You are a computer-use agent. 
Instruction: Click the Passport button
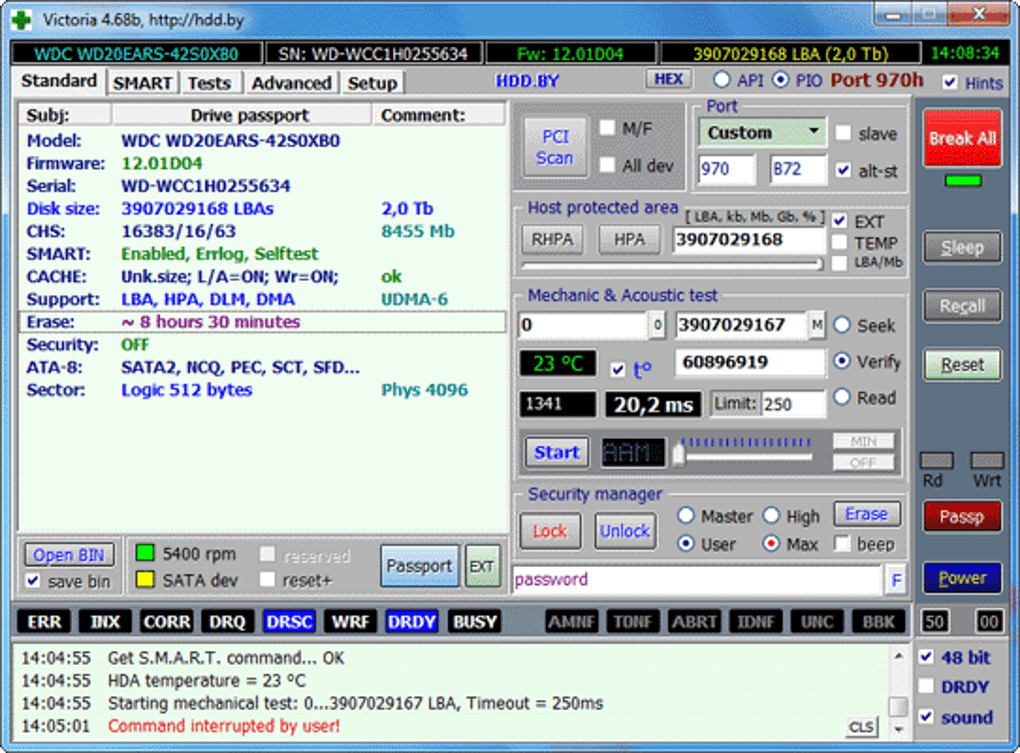(x=419, y=566)
